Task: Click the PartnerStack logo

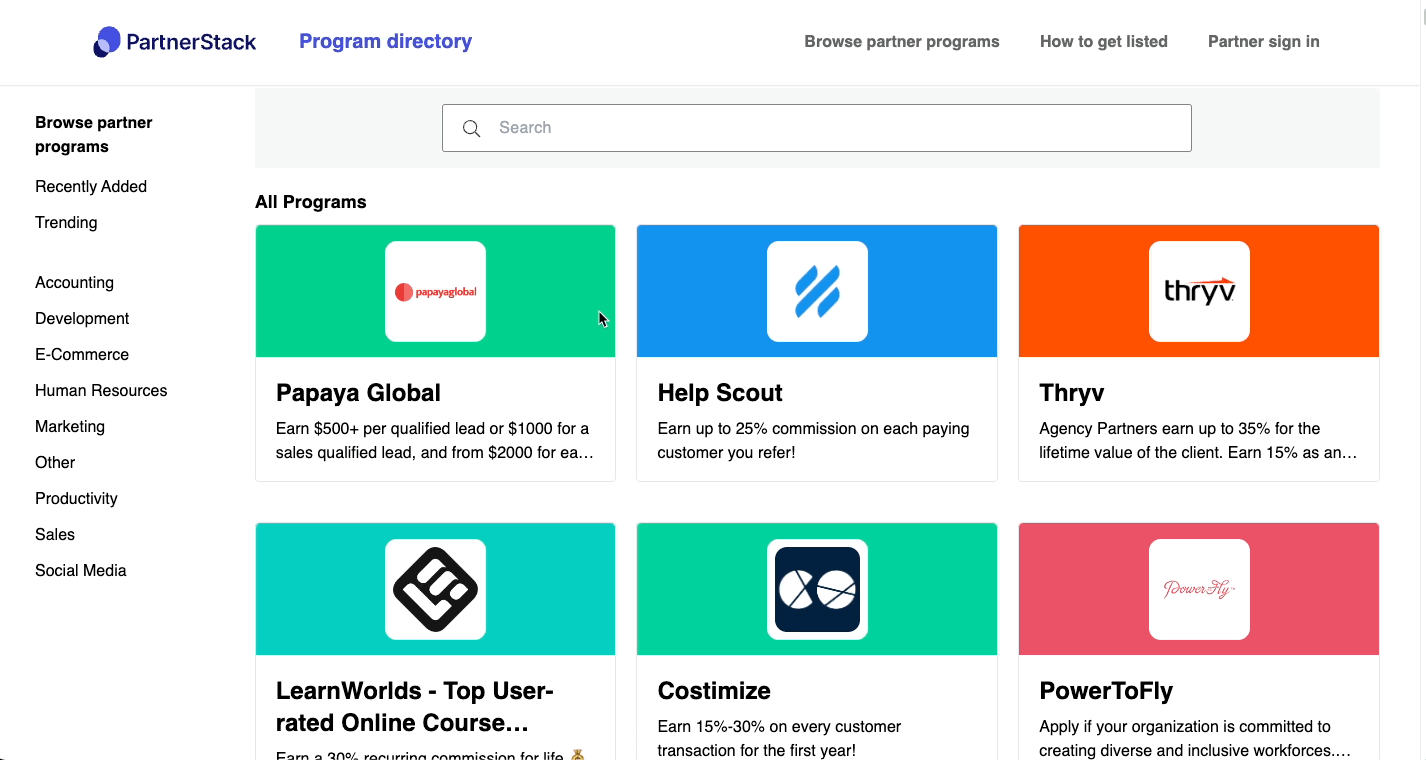Action: tap(175, 42)
